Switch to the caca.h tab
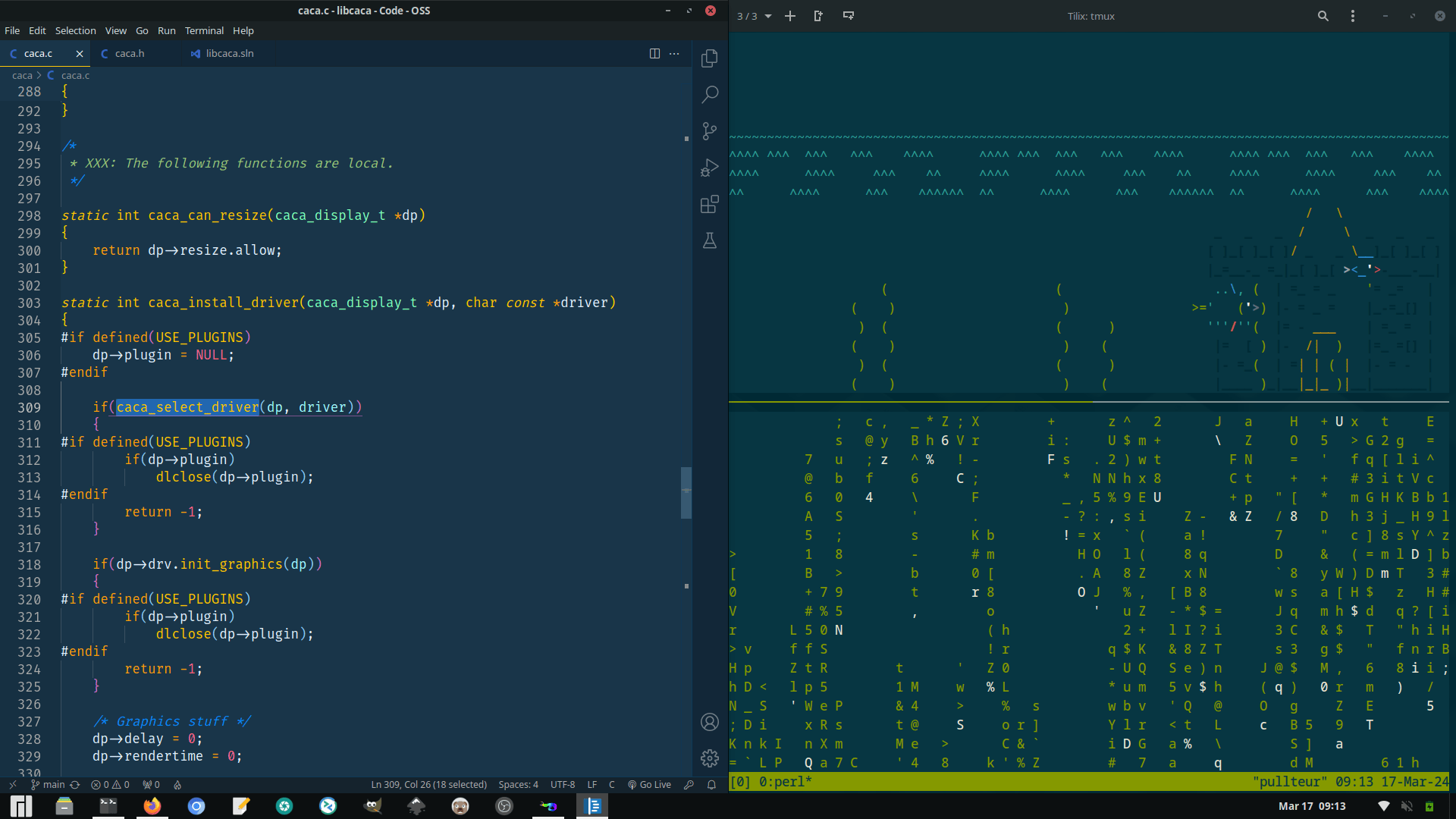This screenshot has height=819, width=1456. (129, 53)
